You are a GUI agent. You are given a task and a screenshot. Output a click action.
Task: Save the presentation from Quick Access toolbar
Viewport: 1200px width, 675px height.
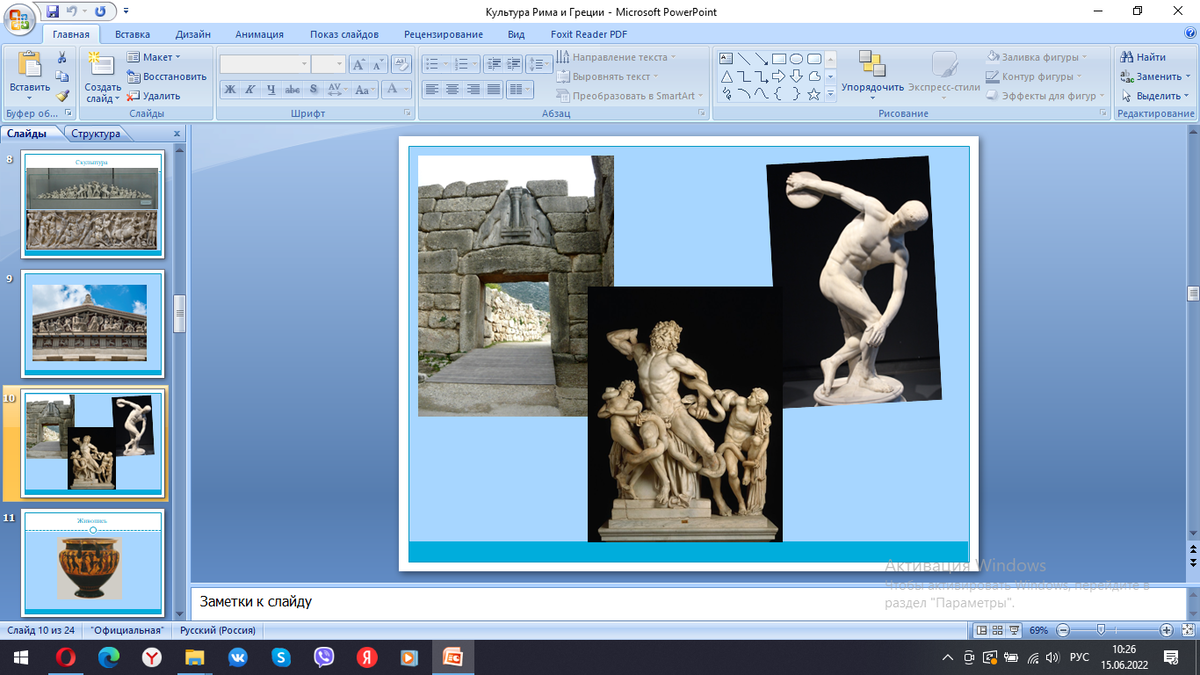coord(54,11)
